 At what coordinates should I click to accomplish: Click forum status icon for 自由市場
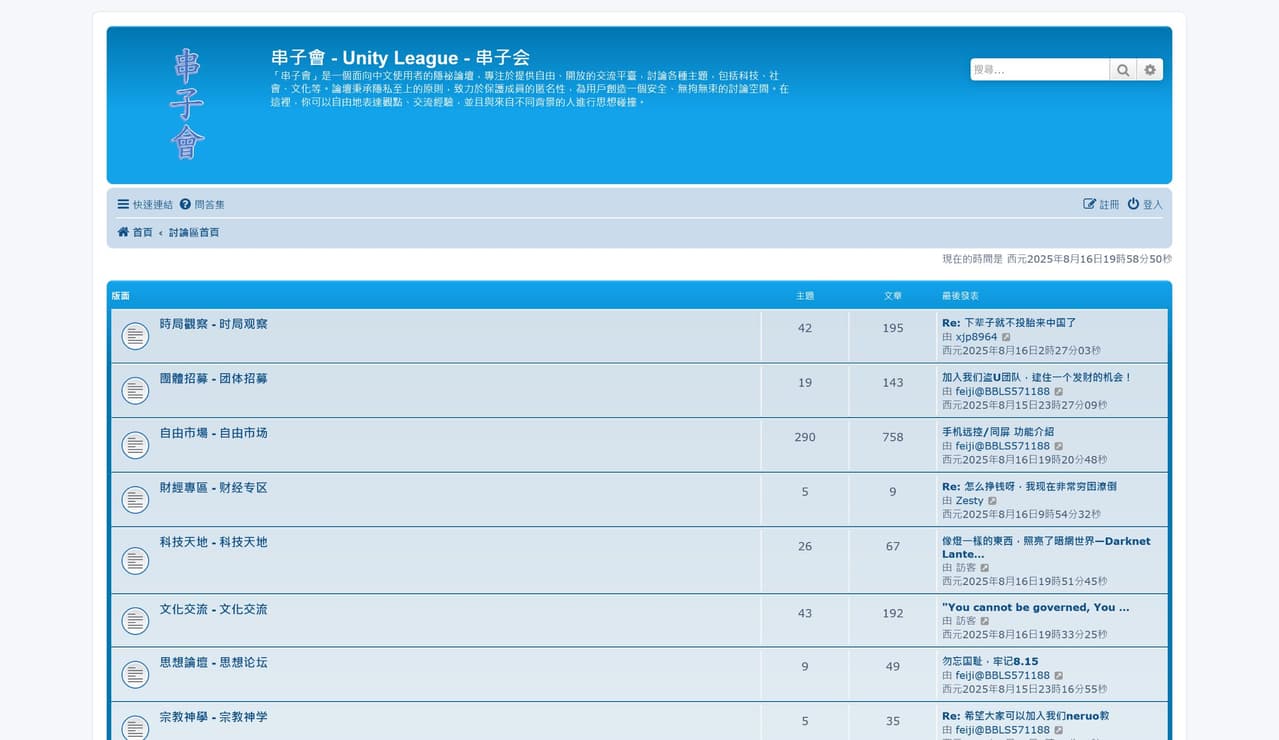click(135, 445)
